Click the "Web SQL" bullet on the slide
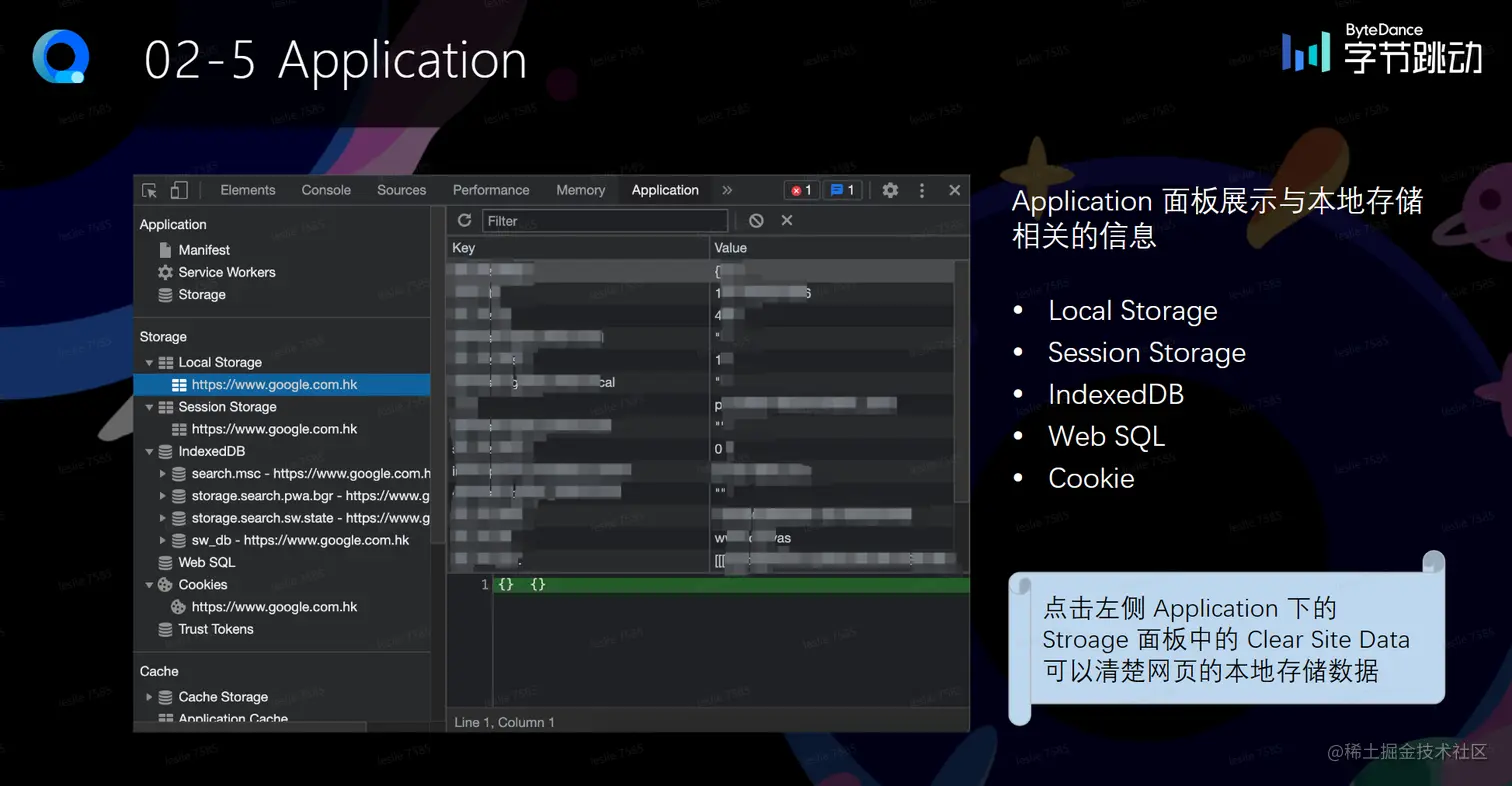 (x=1106, y=437)
